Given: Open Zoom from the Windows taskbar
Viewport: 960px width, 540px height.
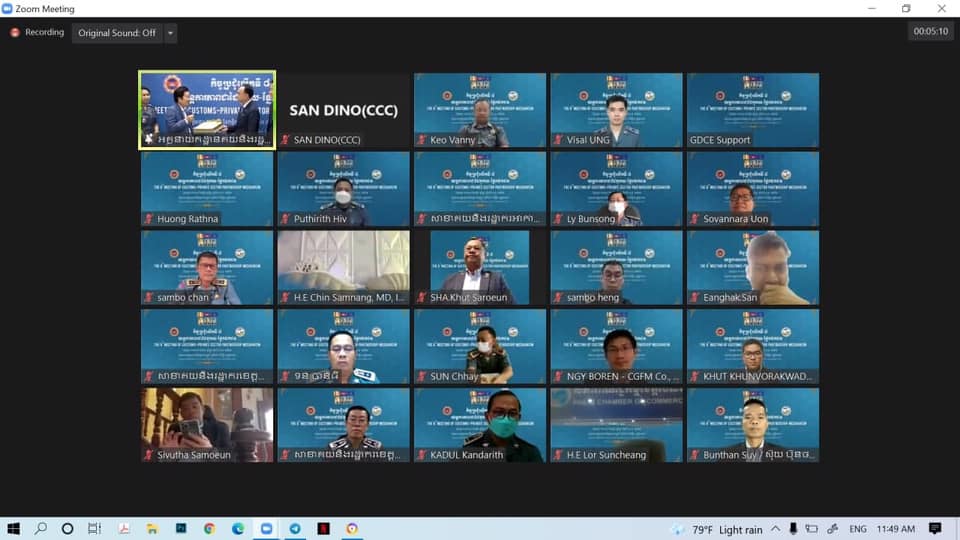Looking at the screenshot, I should (267, 529).
